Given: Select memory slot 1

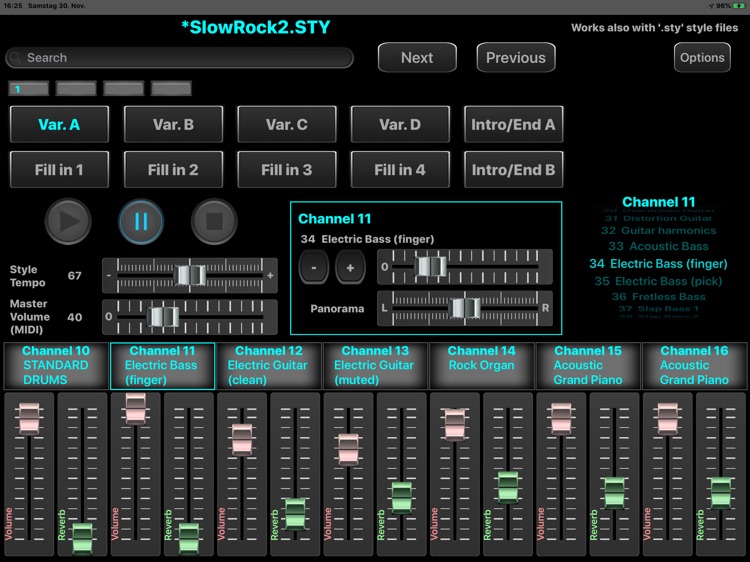Looking at the screenshot, I should pyautogui.click(x=29, y=88).
